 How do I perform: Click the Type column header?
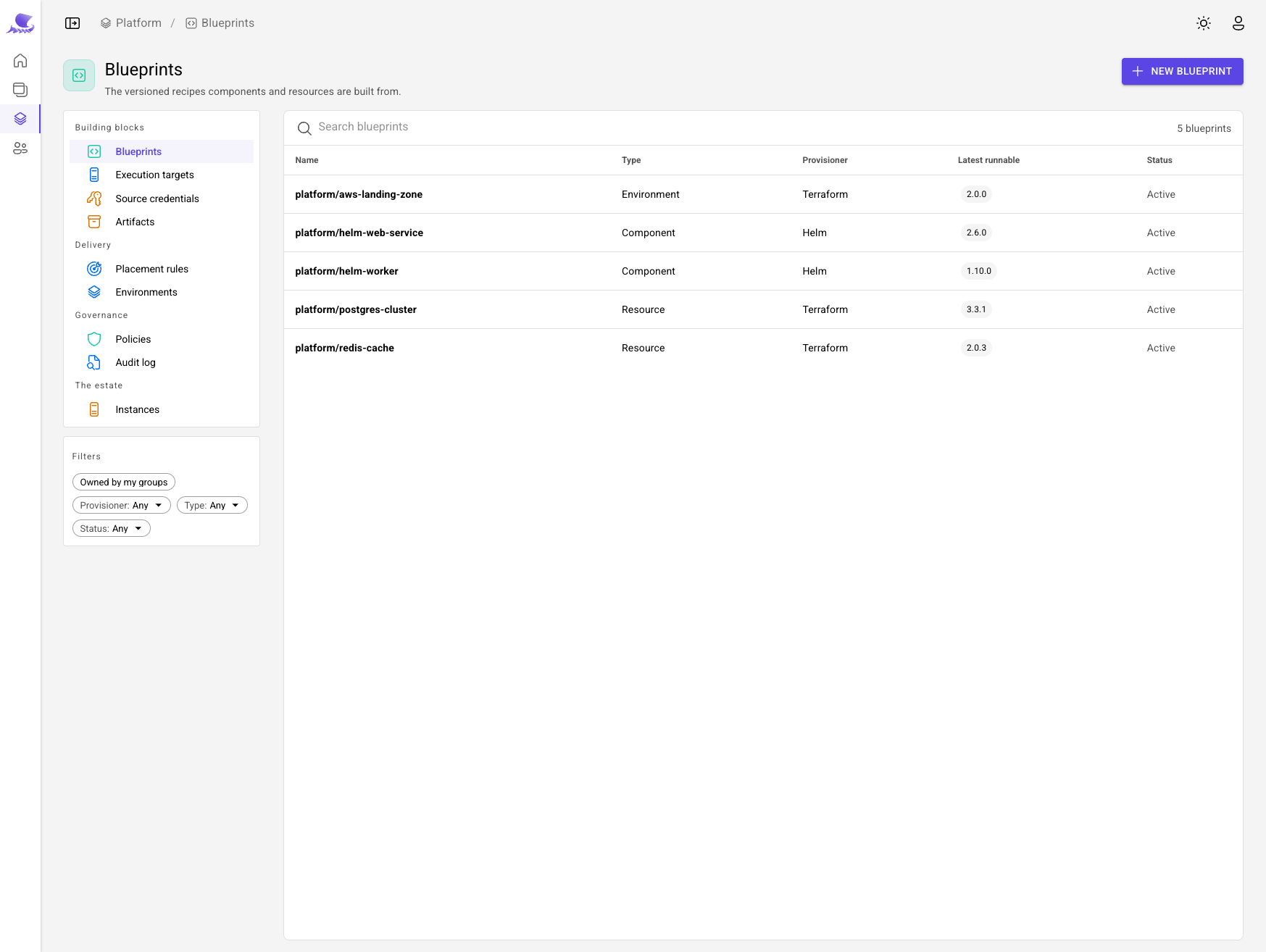pos(631,160)
